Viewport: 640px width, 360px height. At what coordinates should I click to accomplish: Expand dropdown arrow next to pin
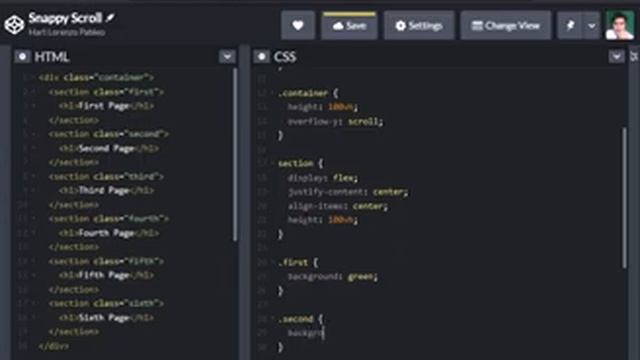[x=591, y=26]
